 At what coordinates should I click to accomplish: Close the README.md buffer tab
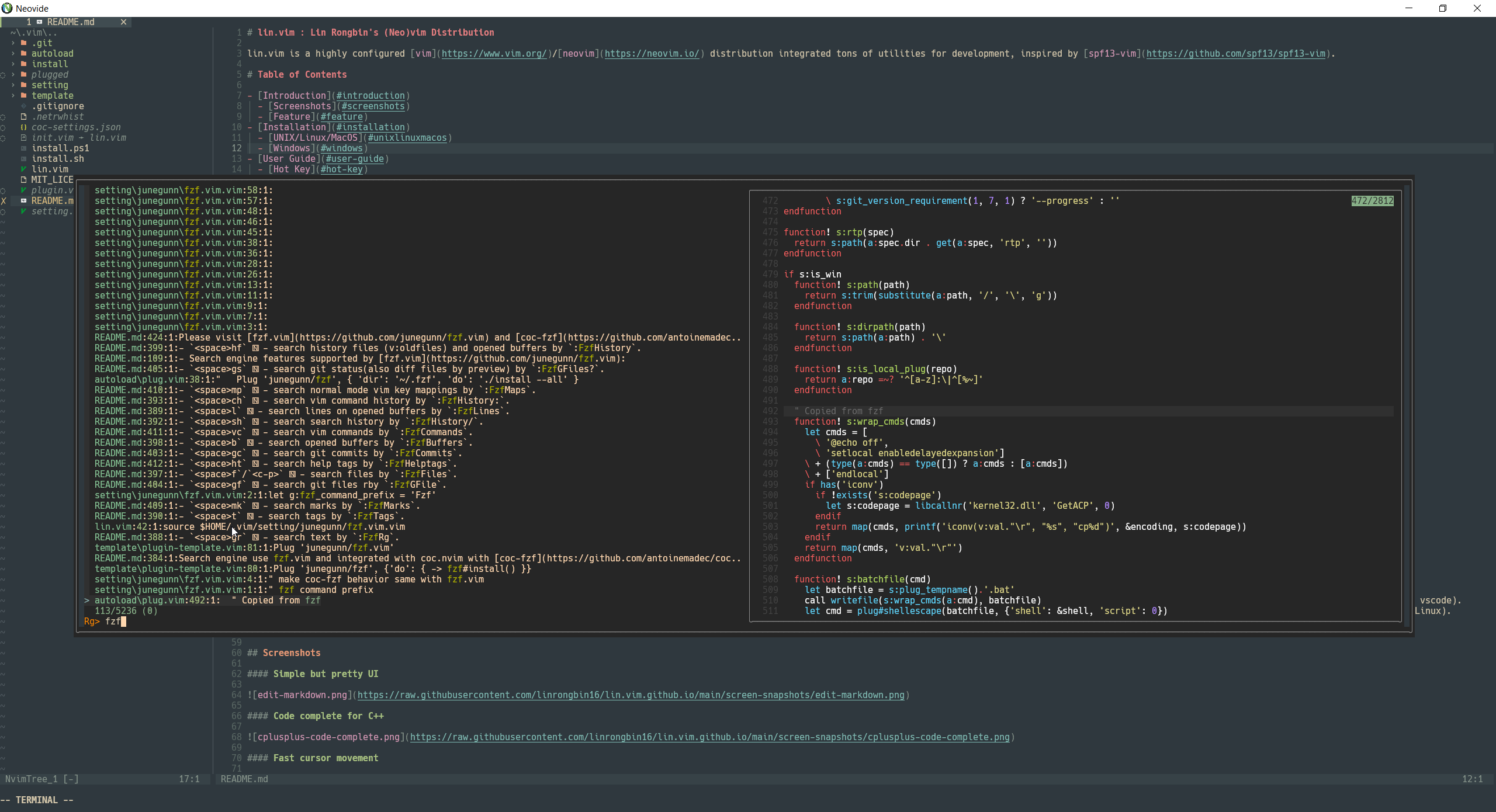123,22
